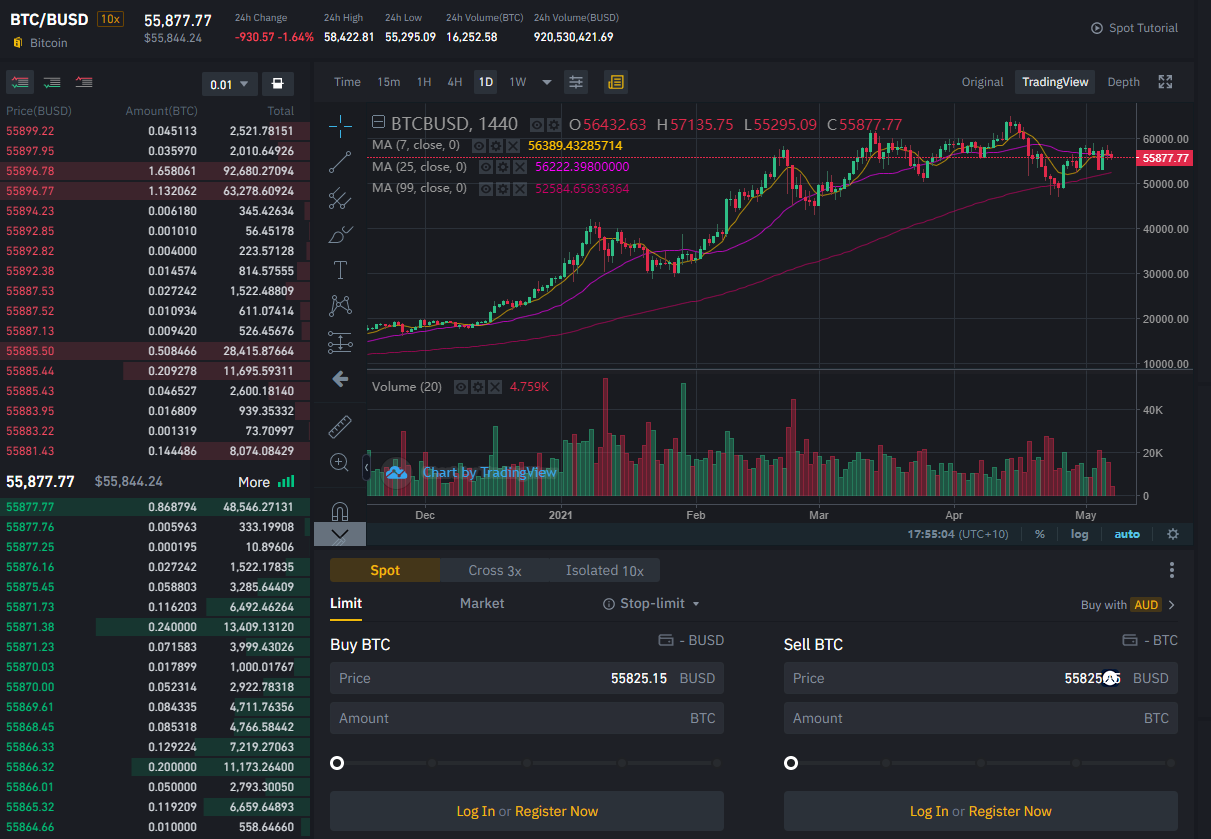Toggle auto scale on the chart

click(1127, 534)
